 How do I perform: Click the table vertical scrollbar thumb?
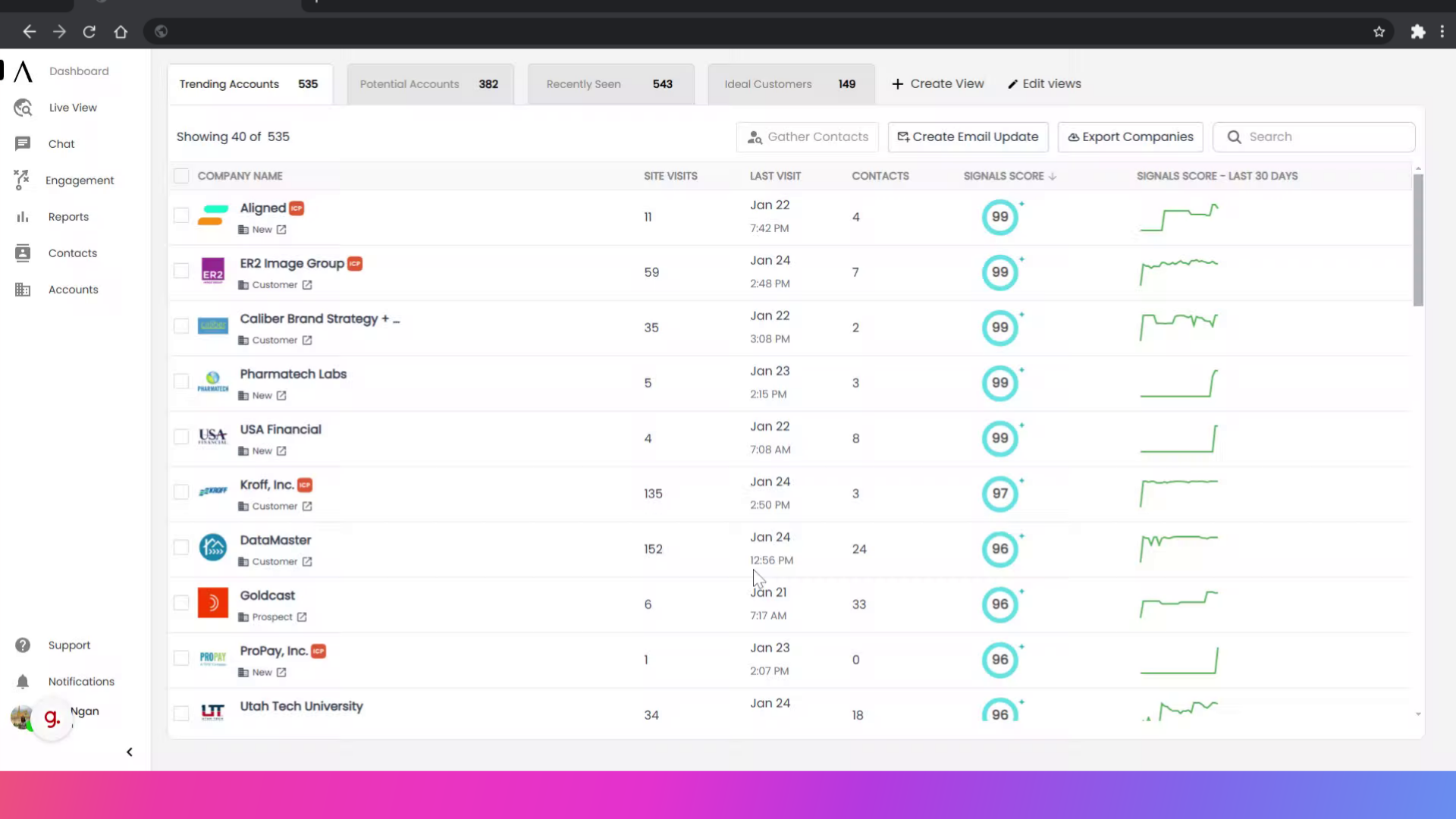pos(1417,240)
